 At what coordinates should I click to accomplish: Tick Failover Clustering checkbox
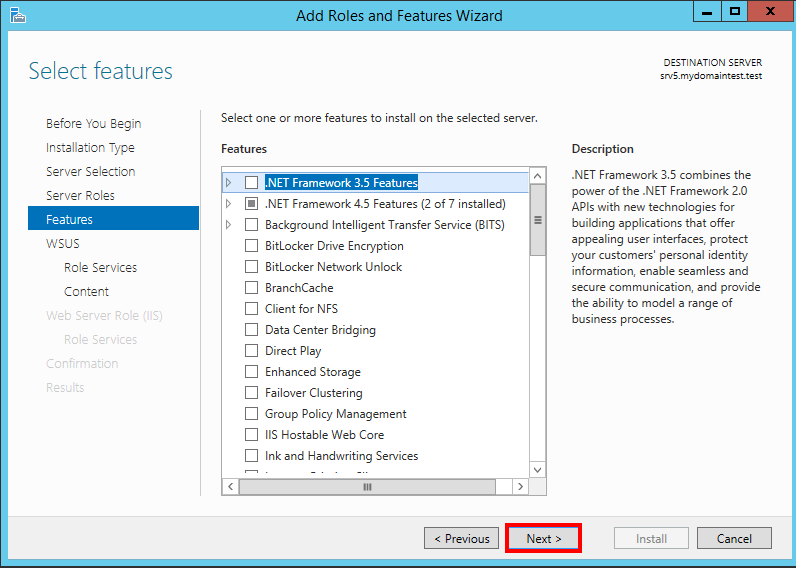point(251,392)
